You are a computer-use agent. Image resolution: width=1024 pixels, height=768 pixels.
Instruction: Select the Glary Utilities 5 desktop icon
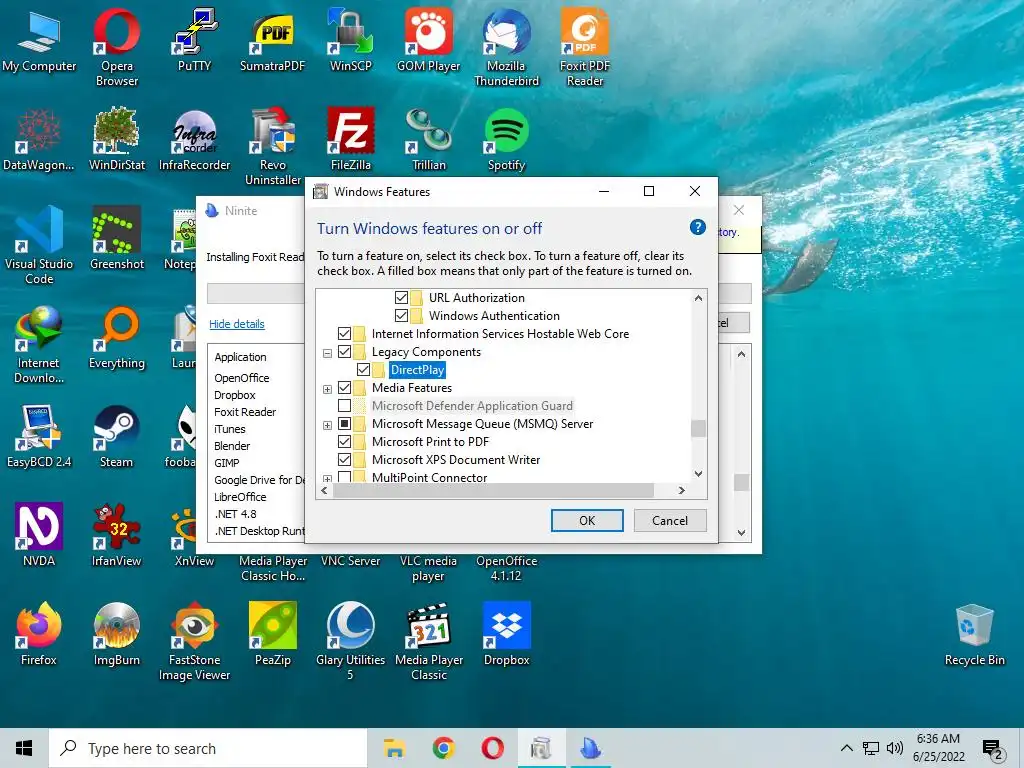pyautogui.click(x=351, y=642)
